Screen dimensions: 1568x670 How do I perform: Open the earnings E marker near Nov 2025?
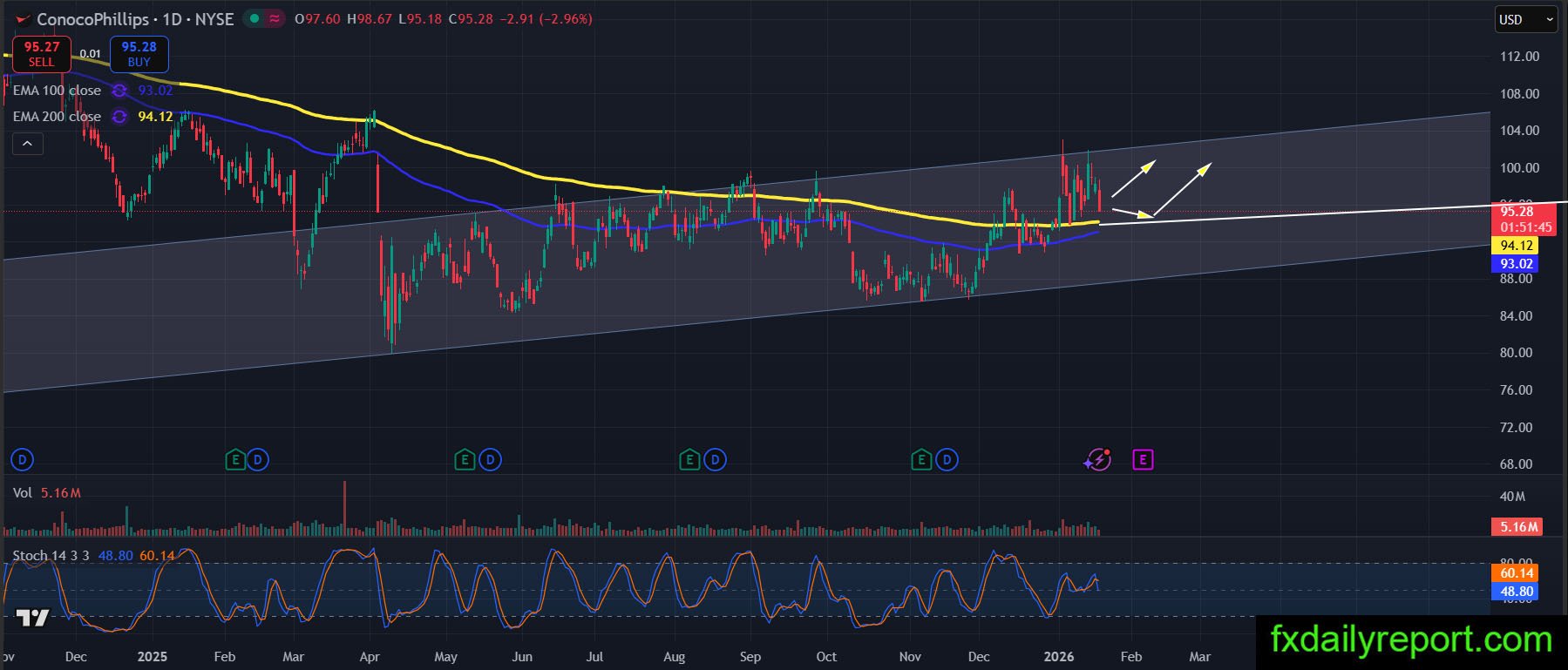(922, 459)
